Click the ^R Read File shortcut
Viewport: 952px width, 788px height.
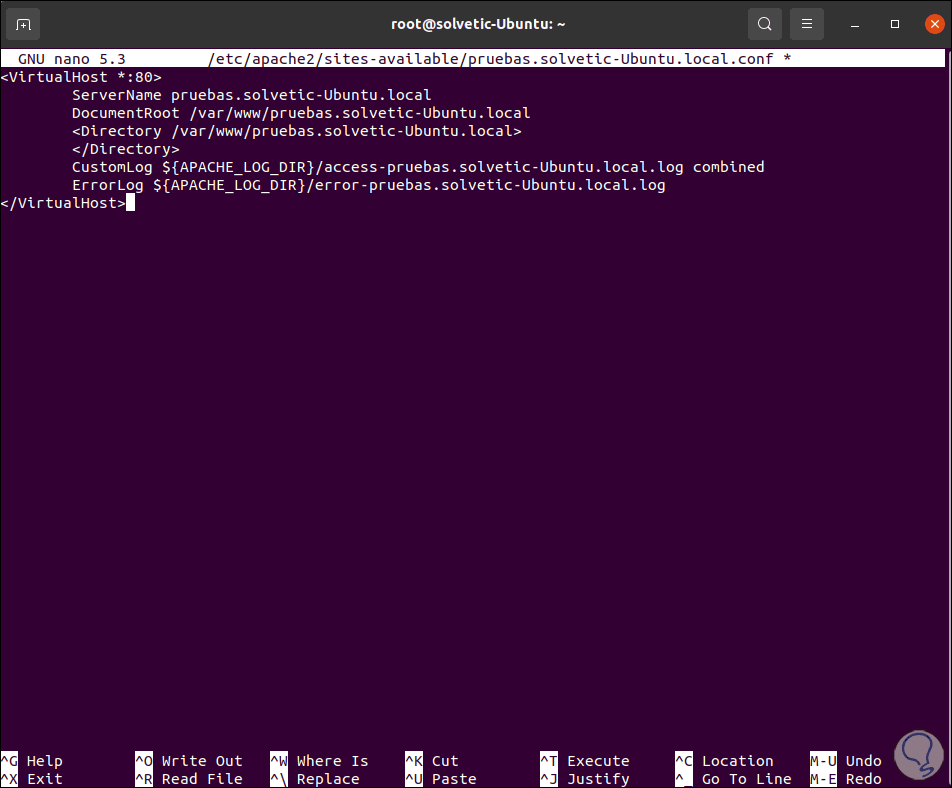(189, 779)
